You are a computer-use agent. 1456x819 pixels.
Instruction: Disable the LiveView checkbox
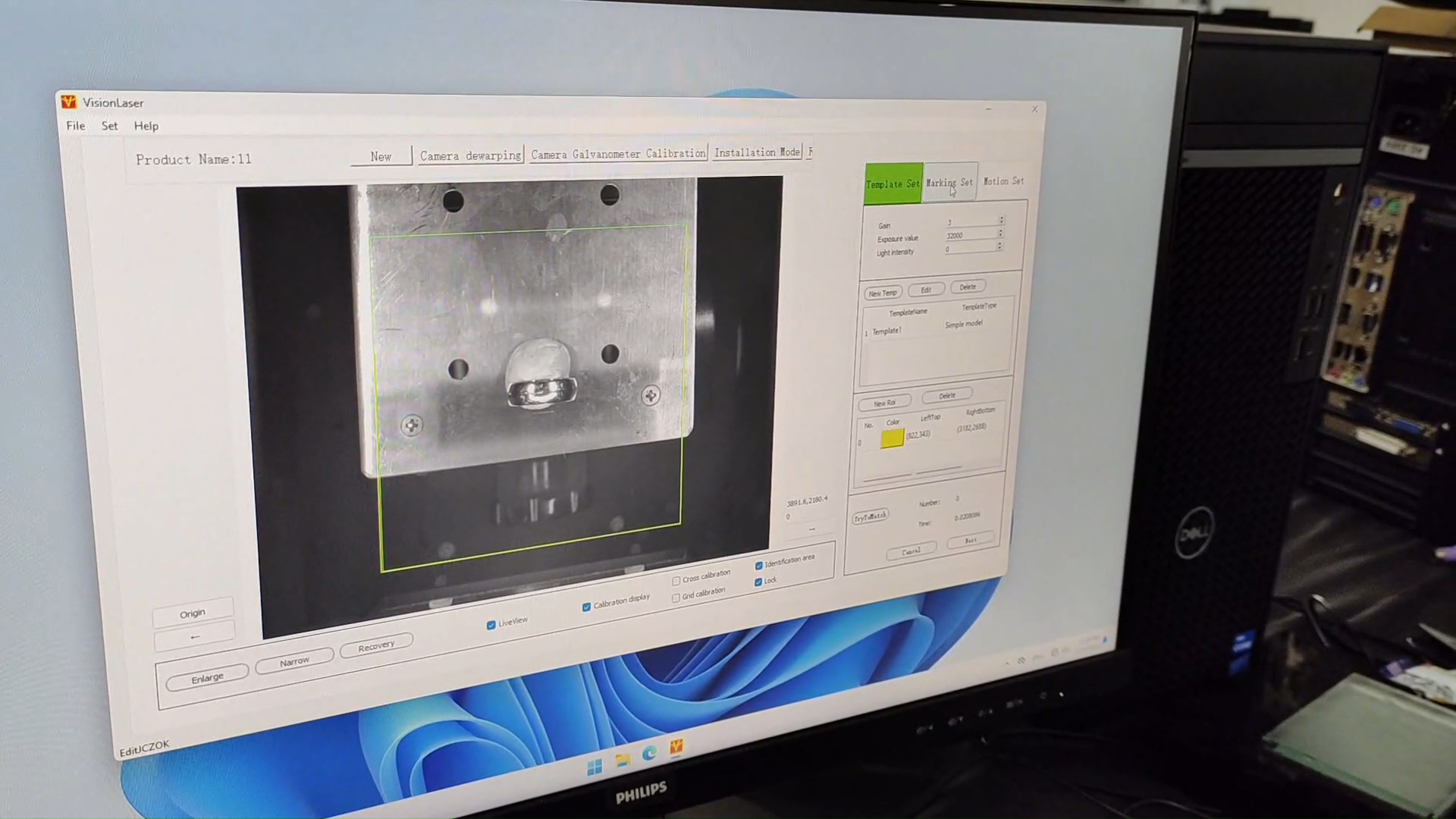point(491,624)
